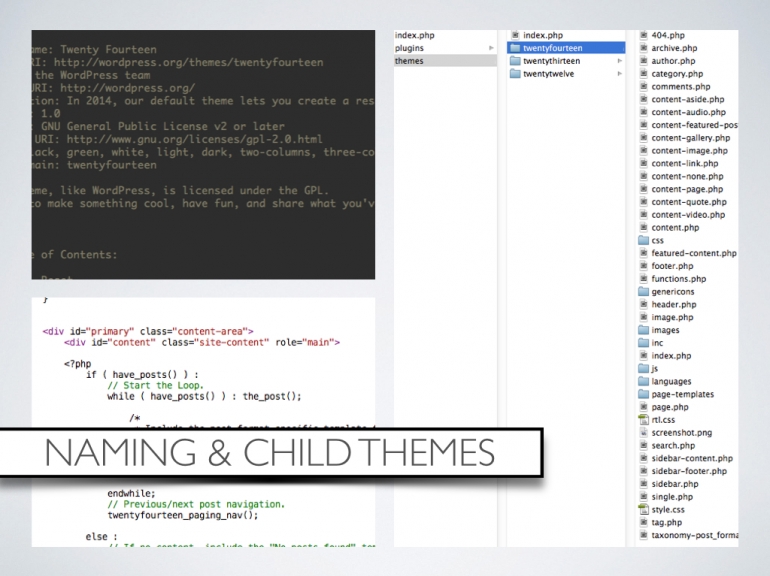Select featured-content.php in the file list
Viewport: 770px width, 576px height.
coord(693,253)
